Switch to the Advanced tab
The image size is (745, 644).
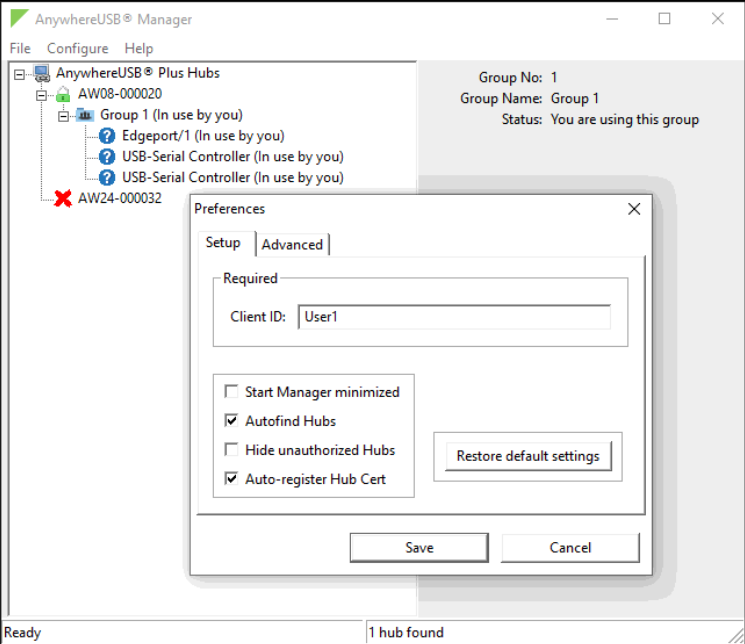(x=292, y=245)
